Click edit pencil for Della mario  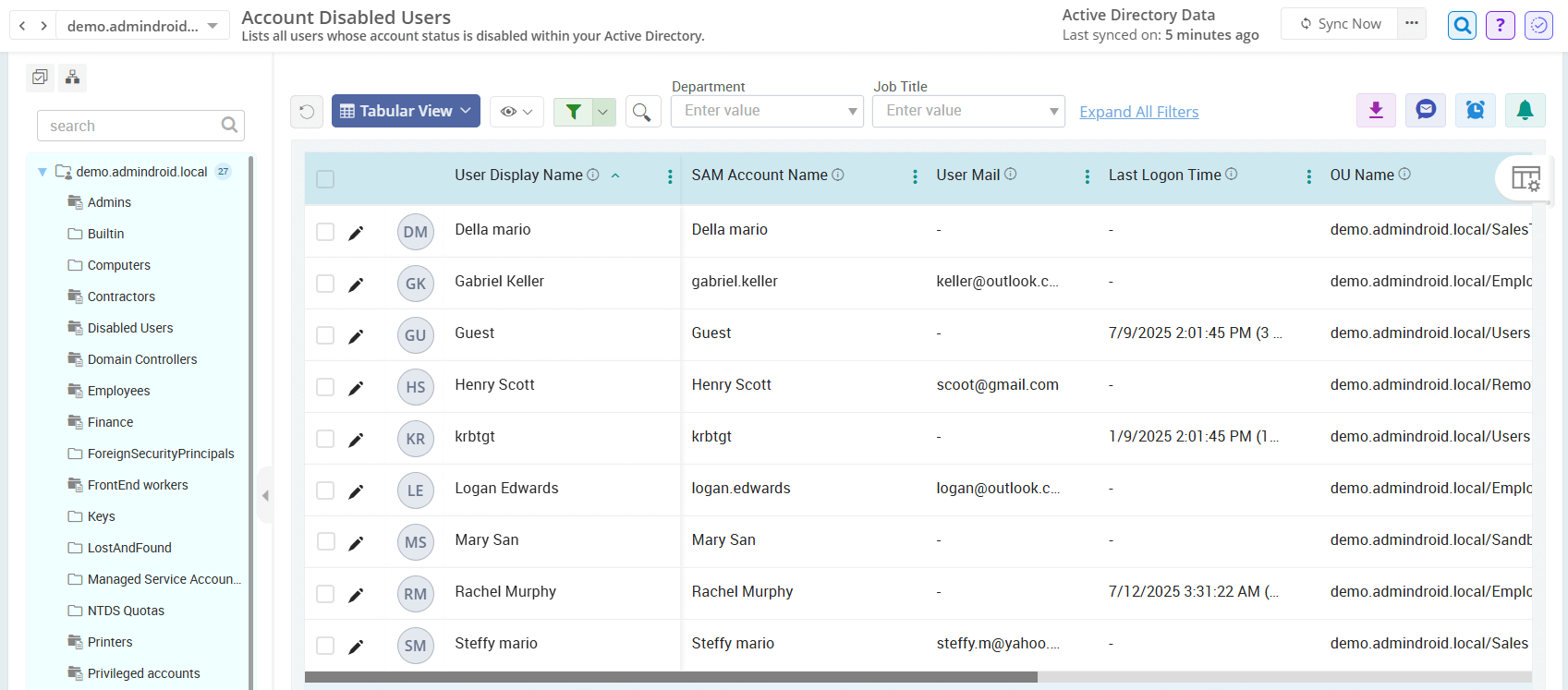pyautogui.click(x=356, y=233)
